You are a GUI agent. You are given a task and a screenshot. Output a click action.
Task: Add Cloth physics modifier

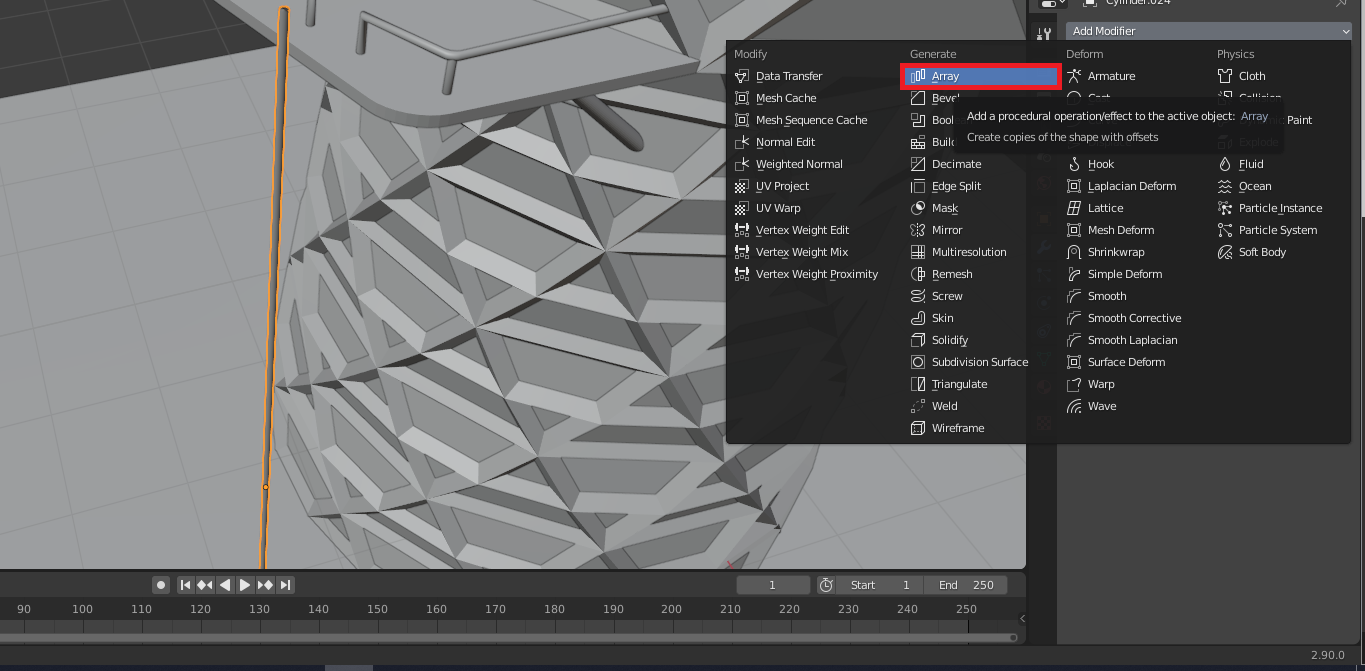tap(1252, 76)
